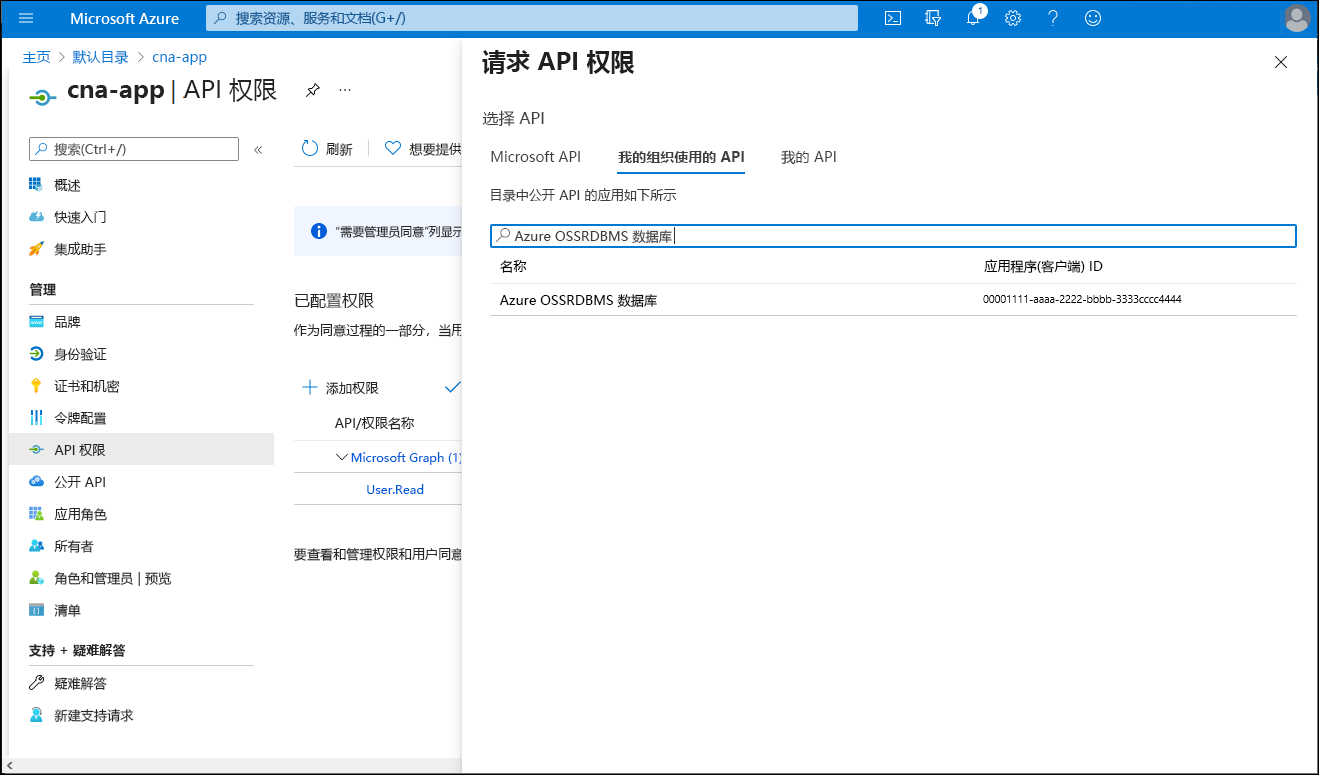Go to cna-app breadcrumb
The width and height of the screenshot is (1319, 775).
pos(180,57)
